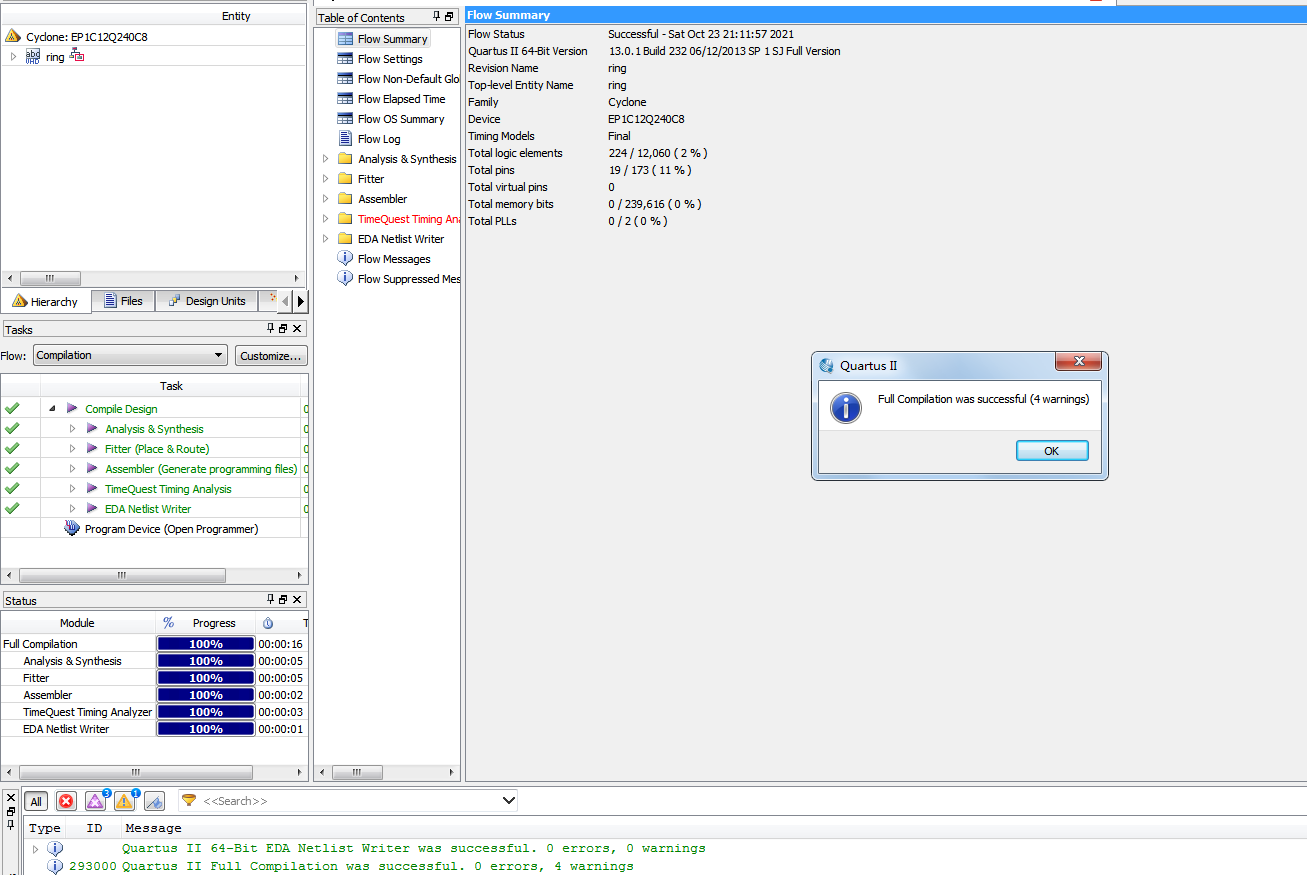Image resolution: width=1307 pixels, height=875 pixels.
Task: Open the Customize... flow button
Action: tap(271, 356)
